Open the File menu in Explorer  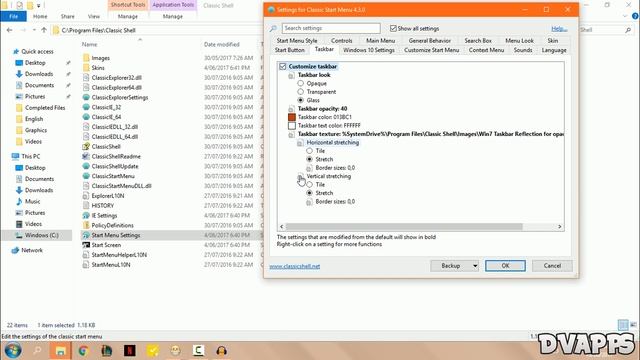(x=13, y=16)
